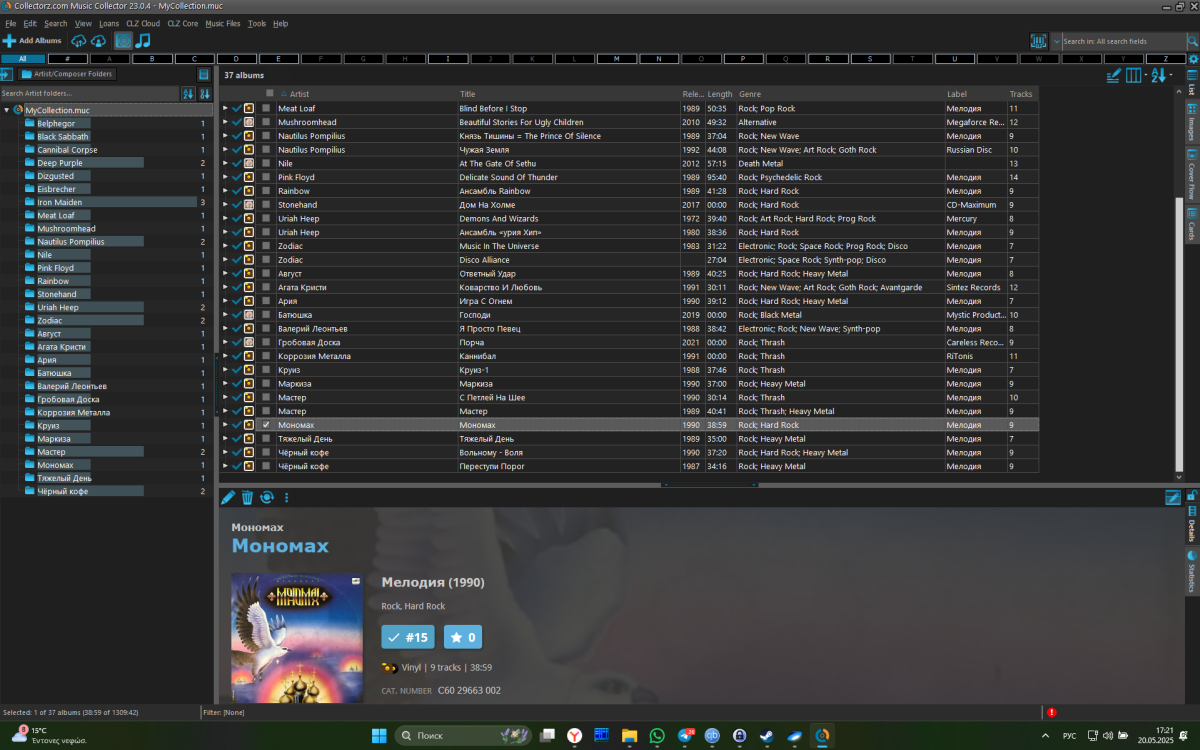
Task: Check the Ария row checkbox
Action: click(x=267, y=301)
